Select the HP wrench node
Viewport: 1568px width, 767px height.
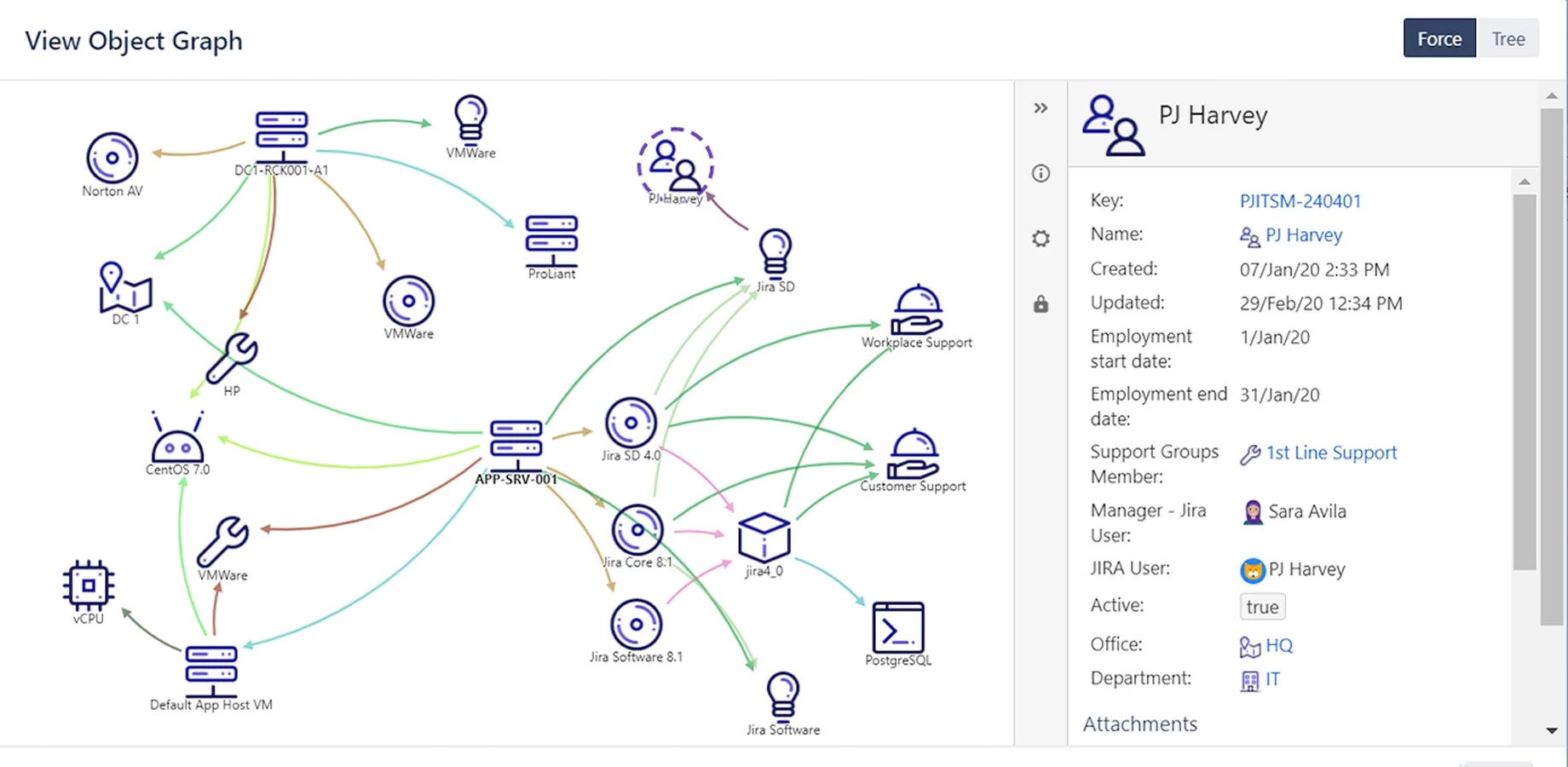click(x=231, y=358)
